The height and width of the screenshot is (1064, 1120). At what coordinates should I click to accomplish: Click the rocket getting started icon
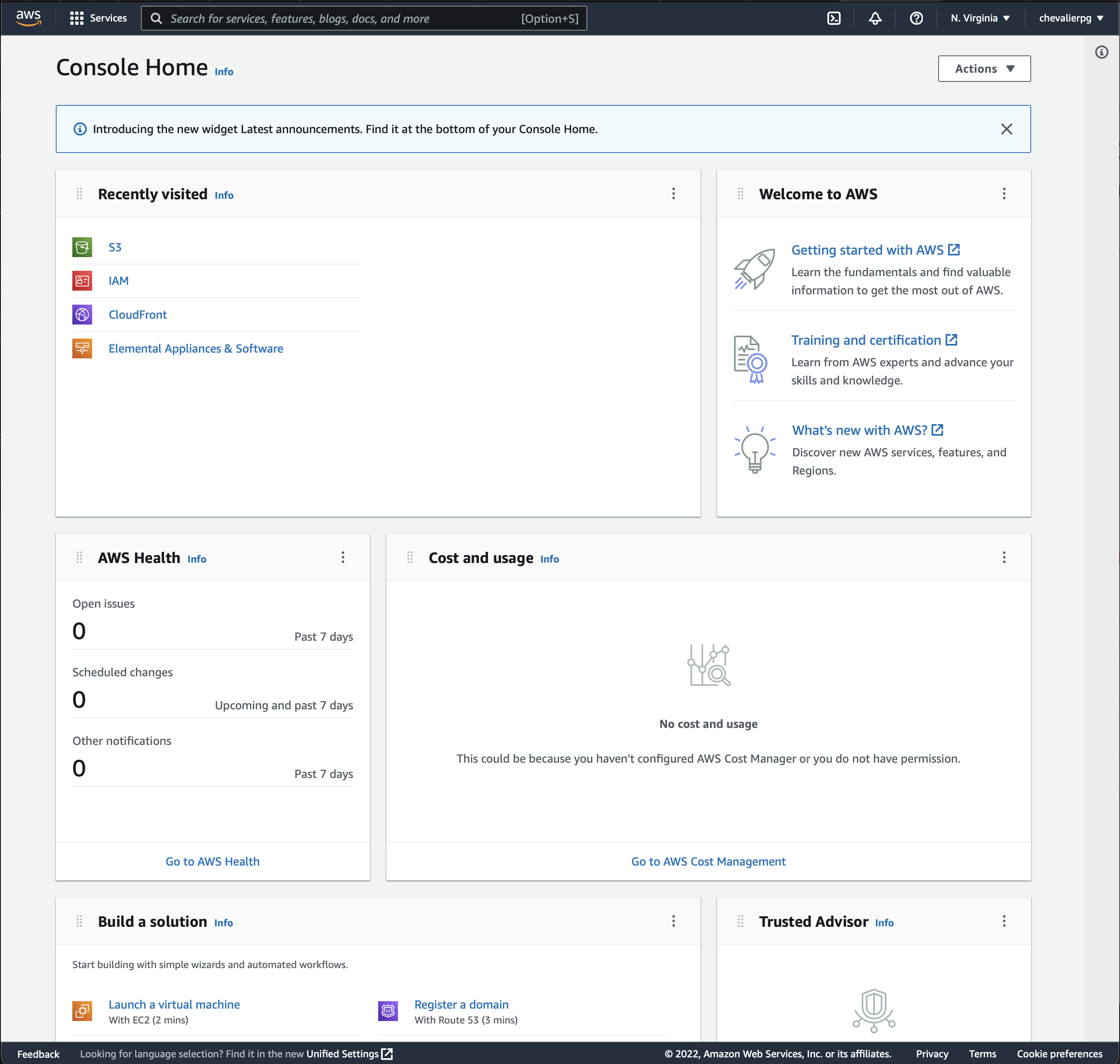(x=754, y=270)
